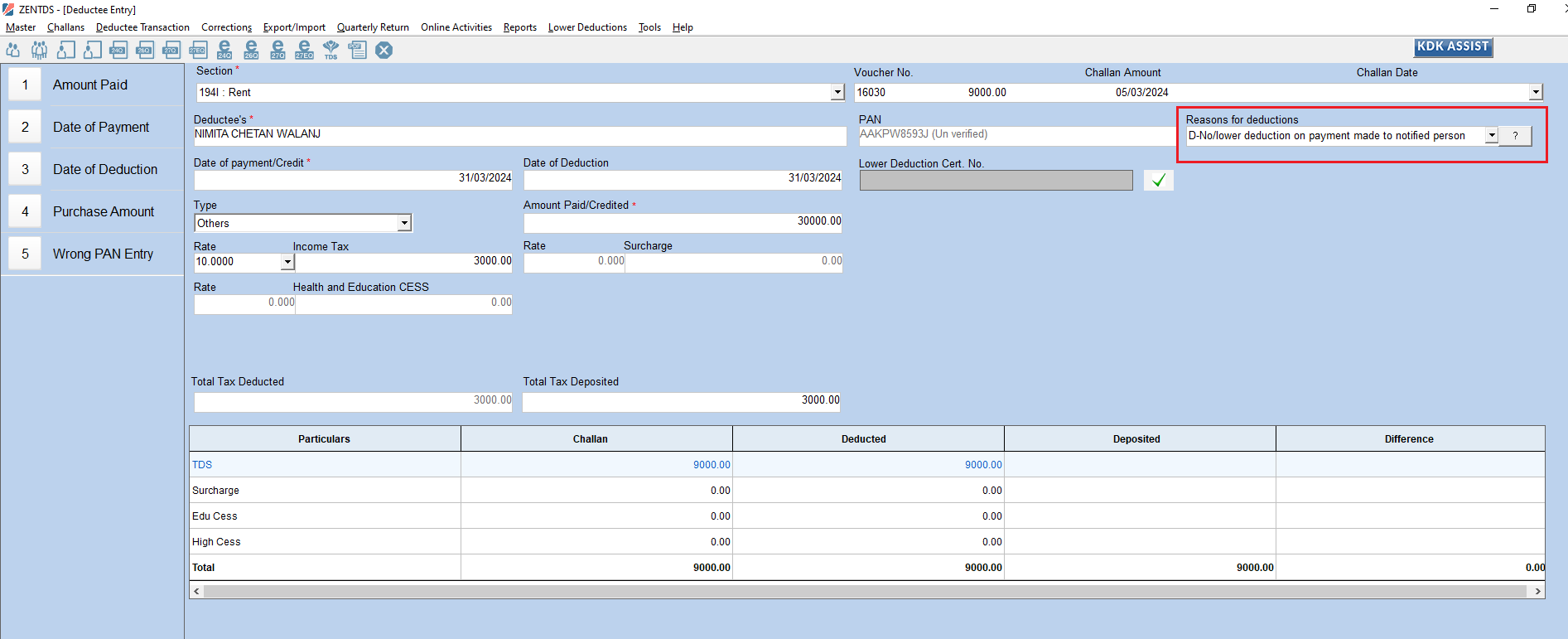Open the Deductee Transaction menu

[142, 27]
